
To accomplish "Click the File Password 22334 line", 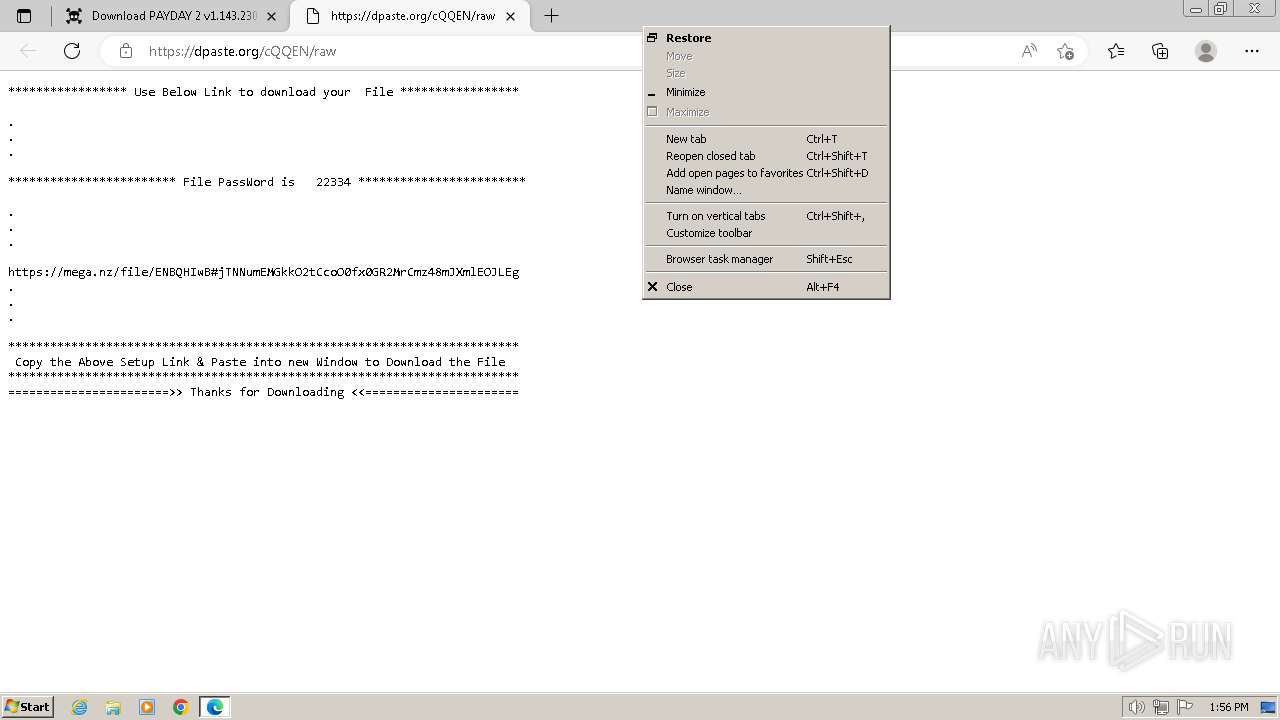I will click(267, 182).
